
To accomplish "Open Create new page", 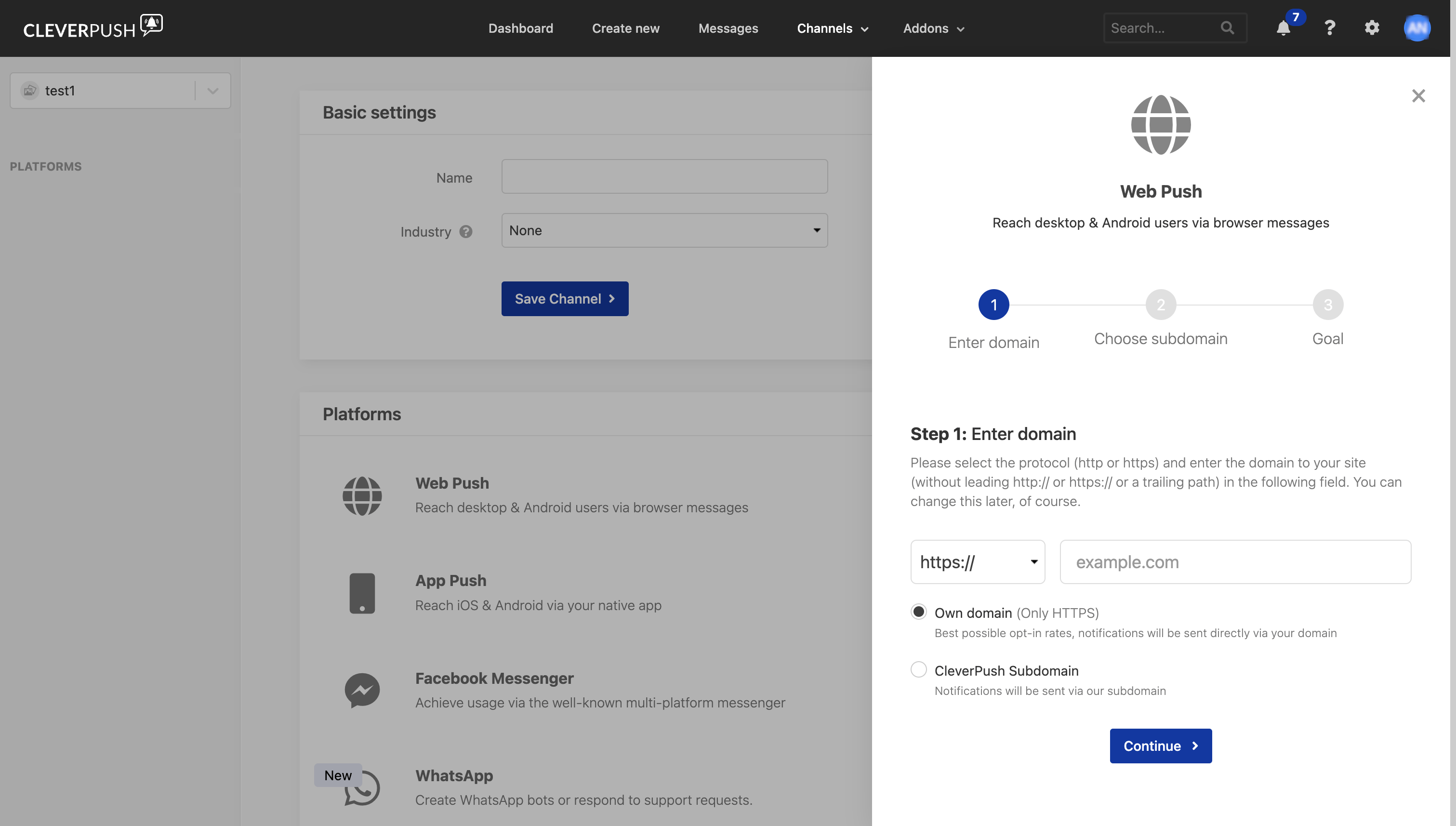I will [x=625, y=28].
